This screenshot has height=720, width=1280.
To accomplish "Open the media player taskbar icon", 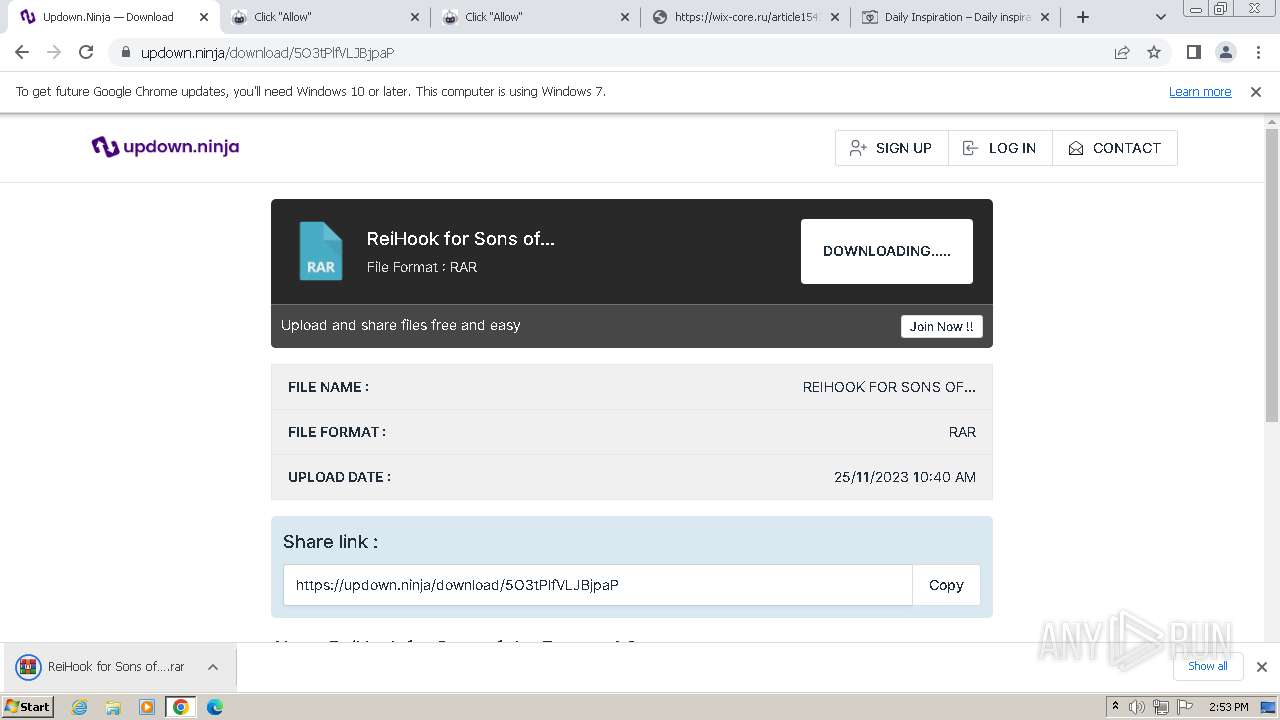I will pos(147,707).
